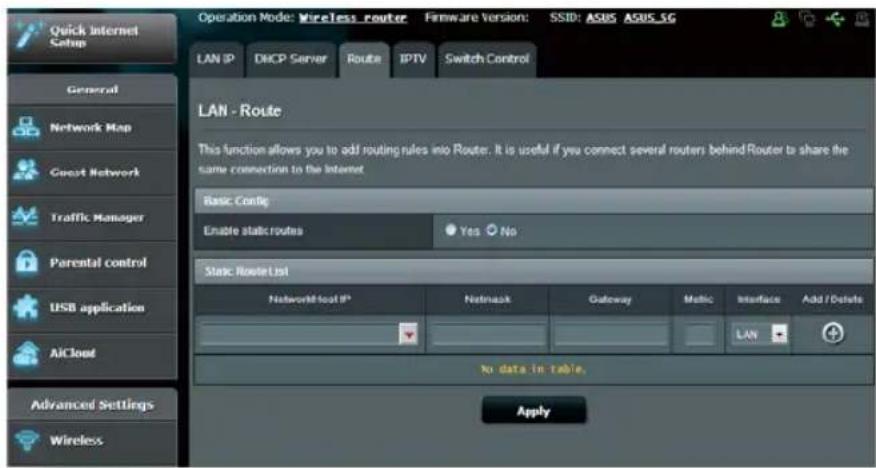
Task: Enable static routes with Yes
Action: tap(451, 230)
